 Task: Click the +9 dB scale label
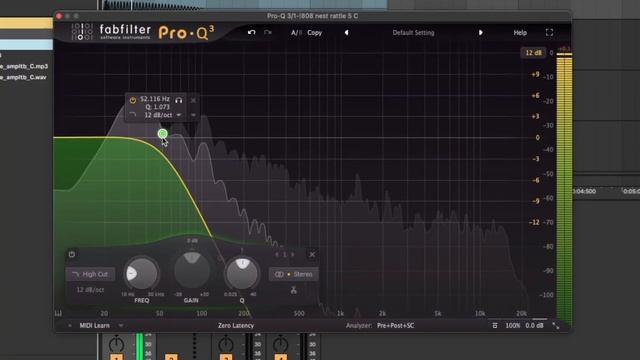(535, 74)
